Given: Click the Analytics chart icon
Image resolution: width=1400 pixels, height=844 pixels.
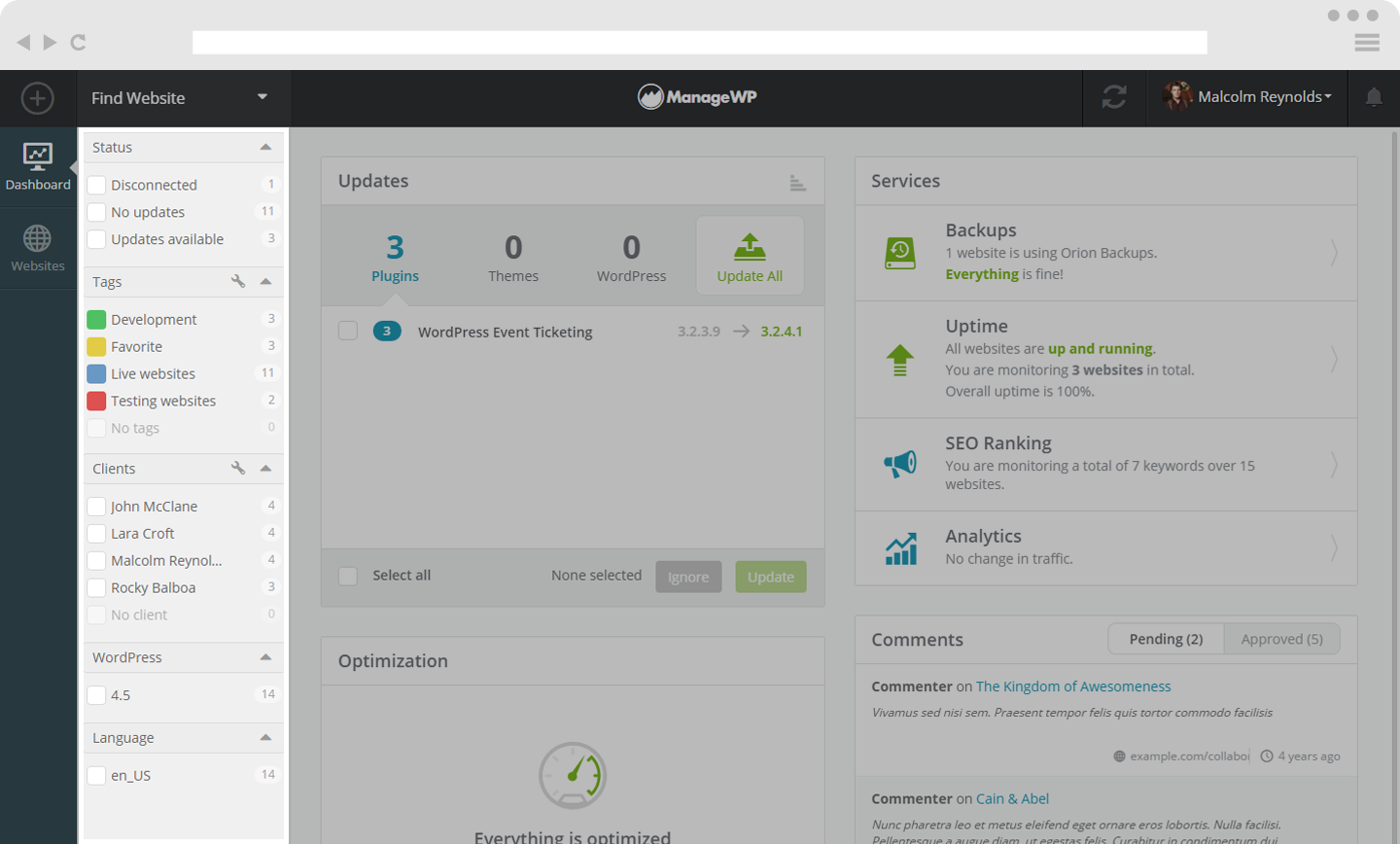Looking at the screenshot, I should pyautogui.click(x=900, y=548).
